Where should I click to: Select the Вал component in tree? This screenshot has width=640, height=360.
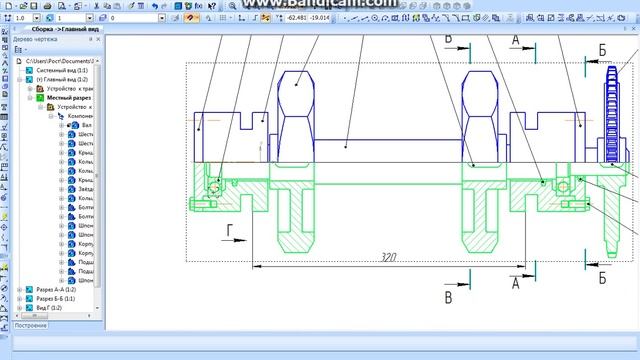(87, 125)
